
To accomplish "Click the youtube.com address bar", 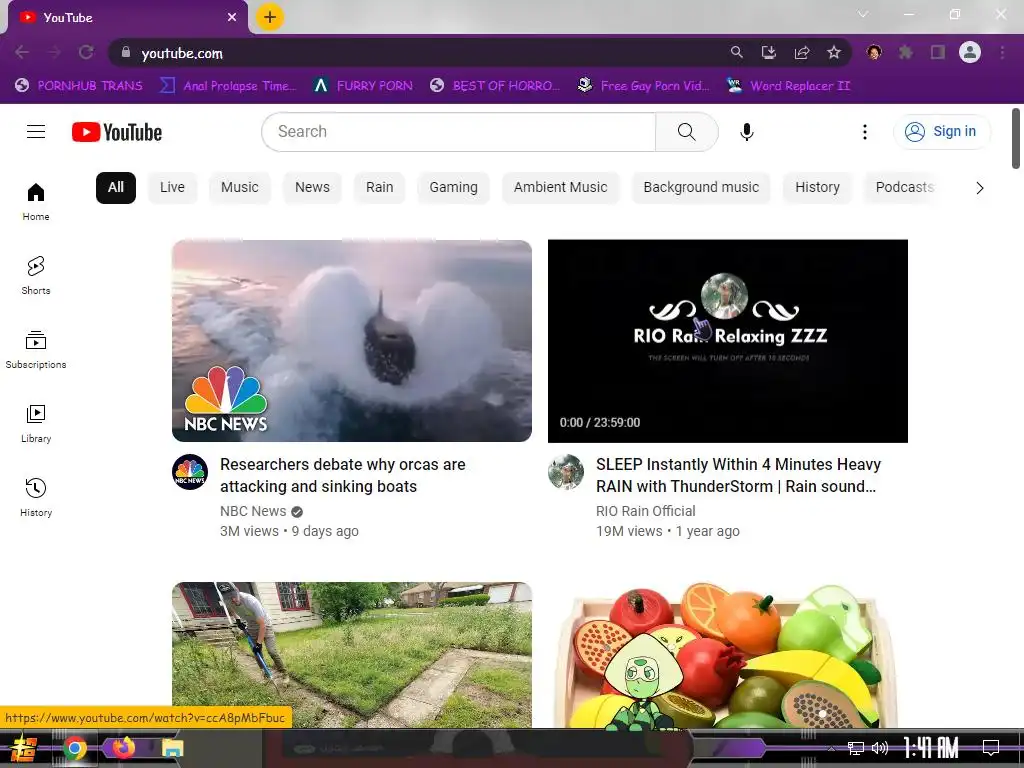I will pyautogui.click(x=418, y=52).
